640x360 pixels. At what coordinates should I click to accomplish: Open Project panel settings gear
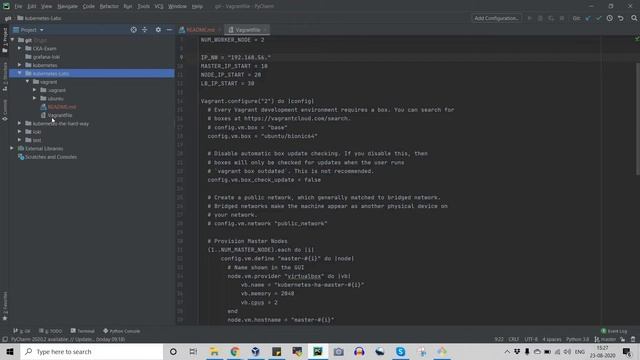coord(158,30)
